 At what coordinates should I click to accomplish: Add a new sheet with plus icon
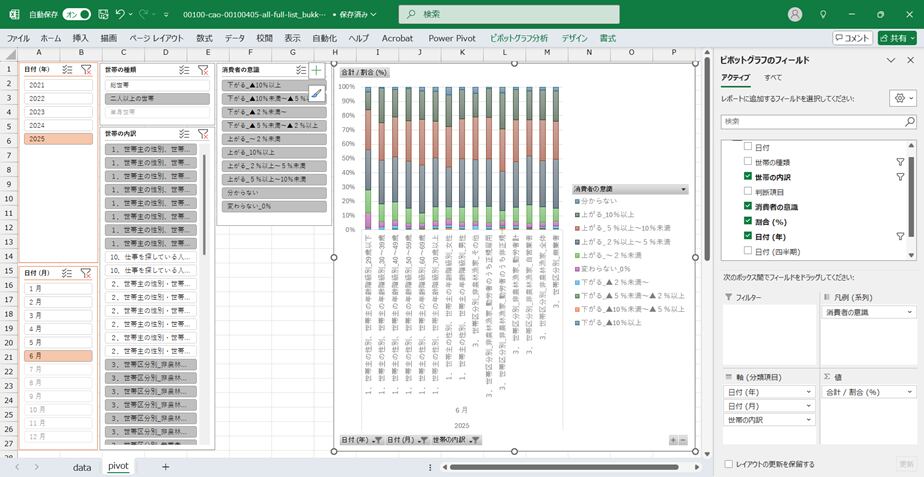[165, 467]
